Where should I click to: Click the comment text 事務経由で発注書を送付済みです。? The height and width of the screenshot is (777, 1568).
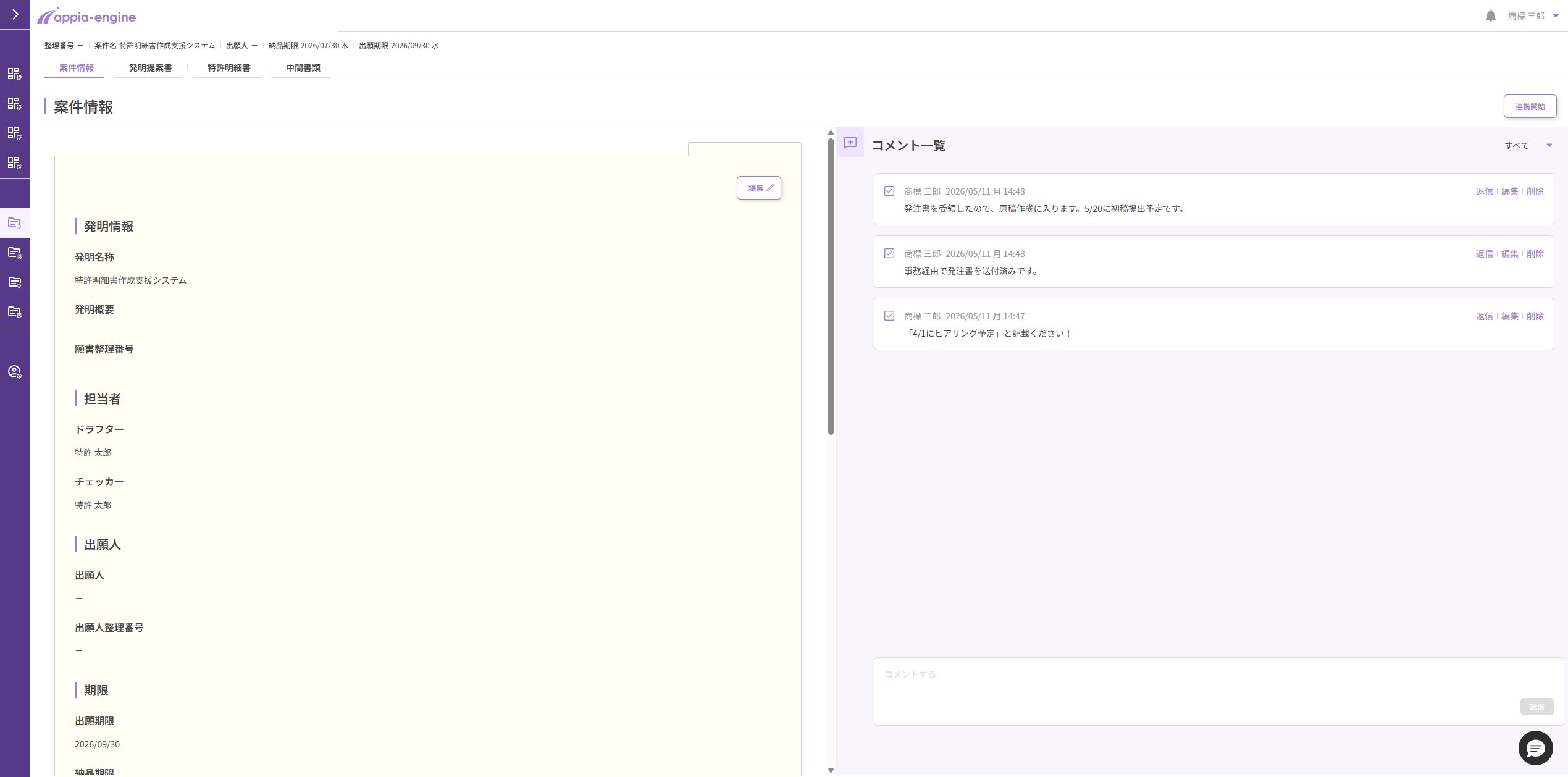[x=971, y=271]
